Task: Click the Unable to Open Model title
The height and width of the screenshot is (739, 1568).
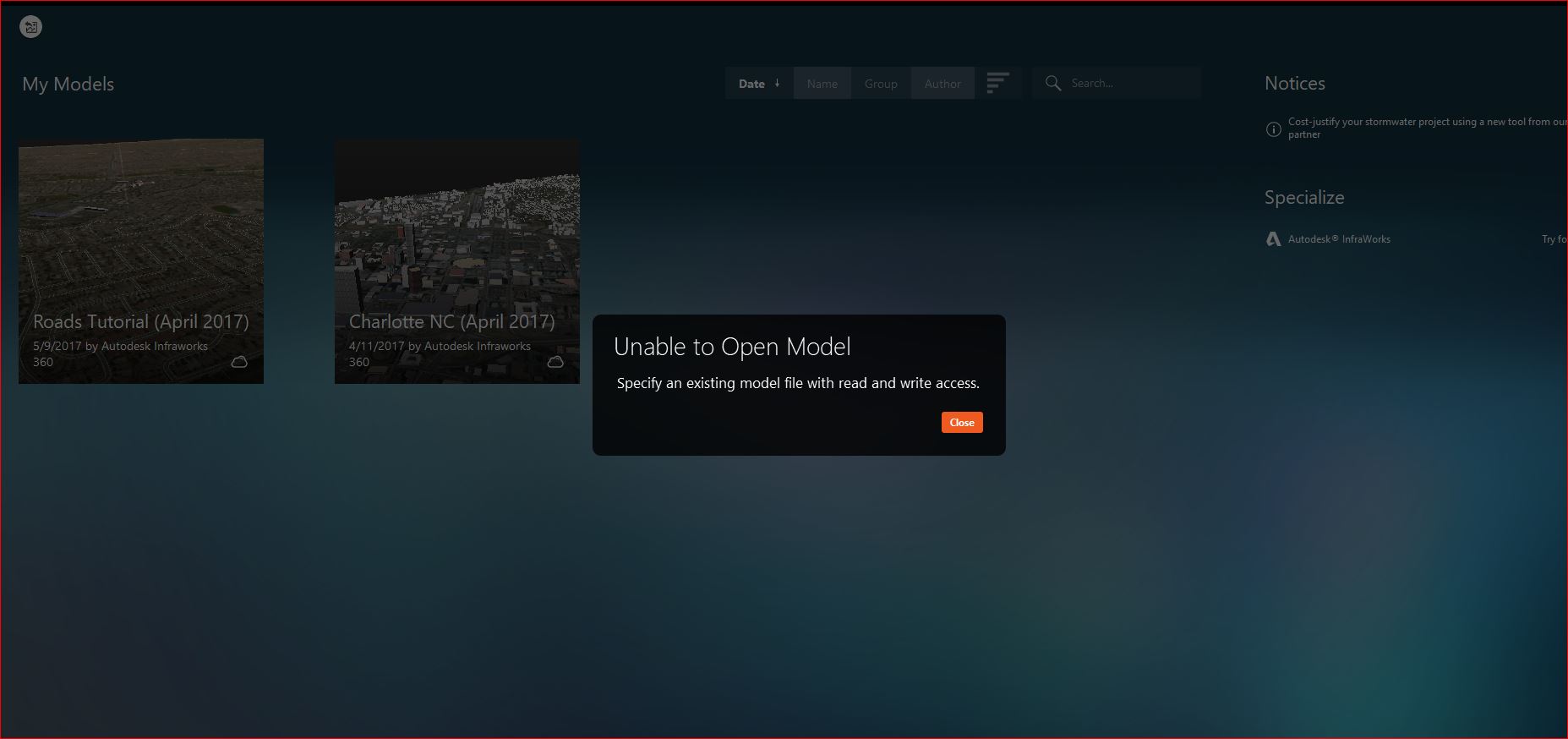Action: (732, 347)
